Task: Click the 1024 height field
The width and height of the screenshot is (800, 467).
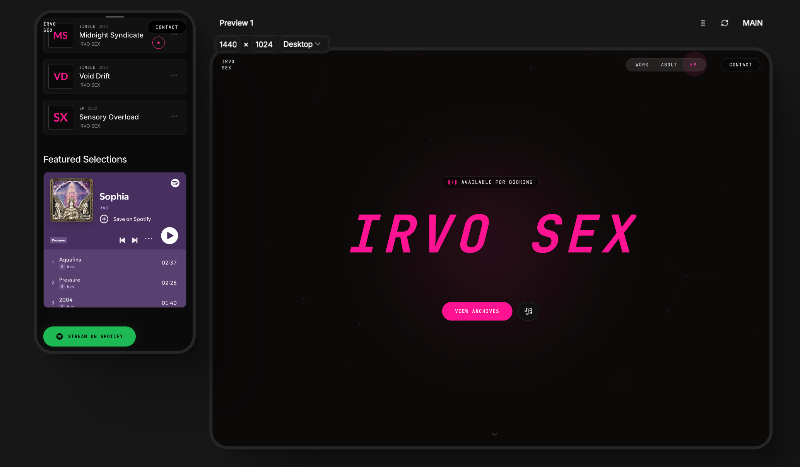Action: click(264, 44)
